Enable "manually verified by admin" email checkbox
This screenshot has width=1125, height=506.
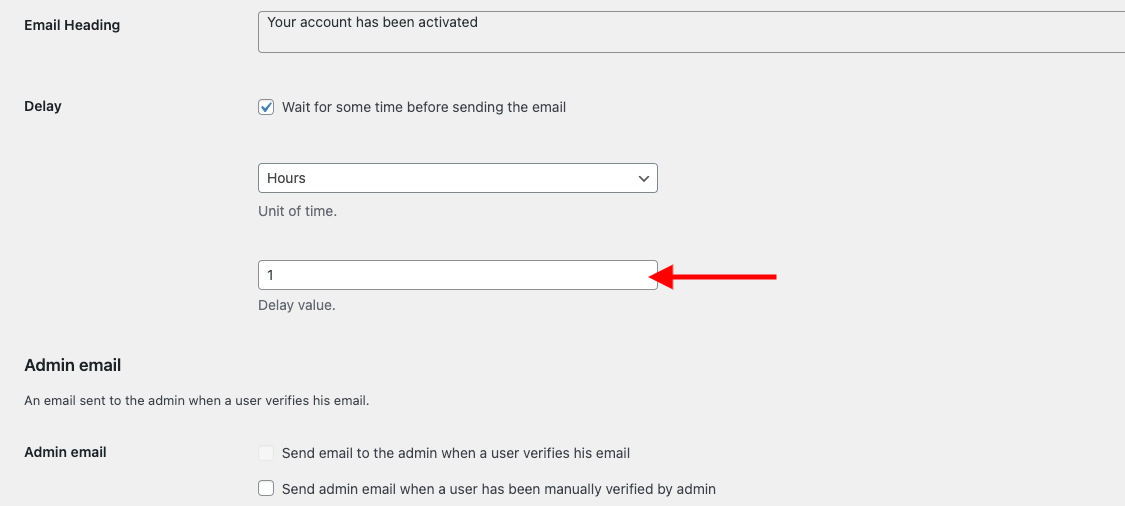tap(266, 489)
